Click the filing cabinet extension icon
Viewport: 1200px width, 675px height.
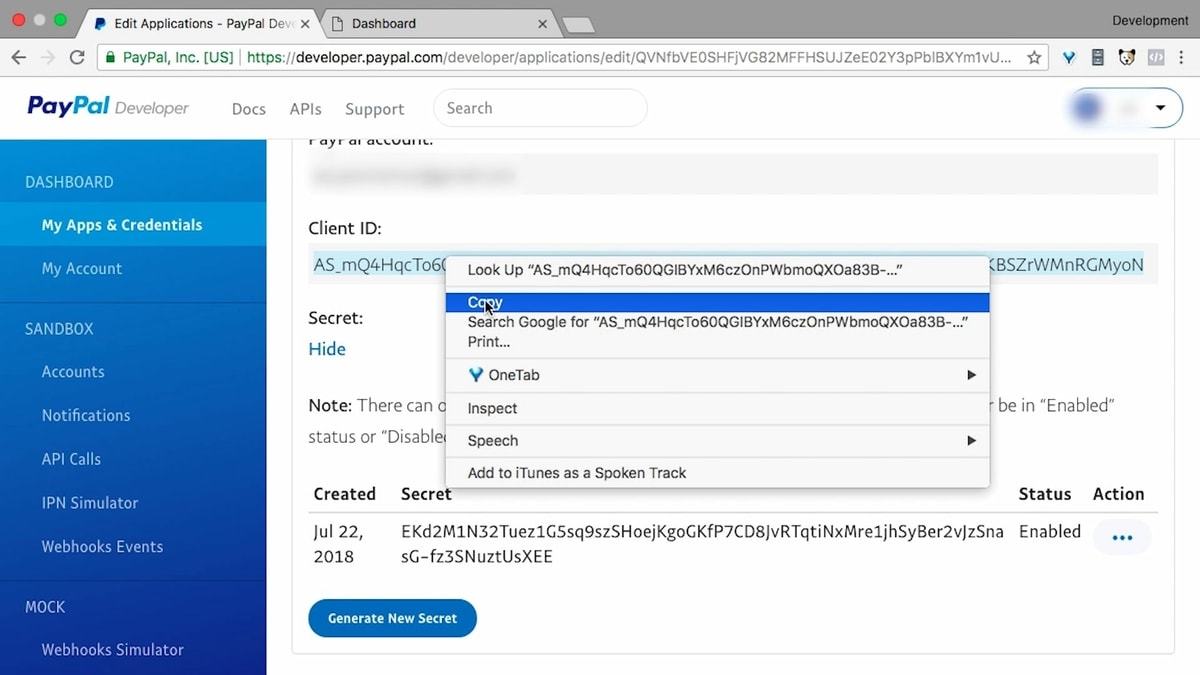[x=1098, y=58]
